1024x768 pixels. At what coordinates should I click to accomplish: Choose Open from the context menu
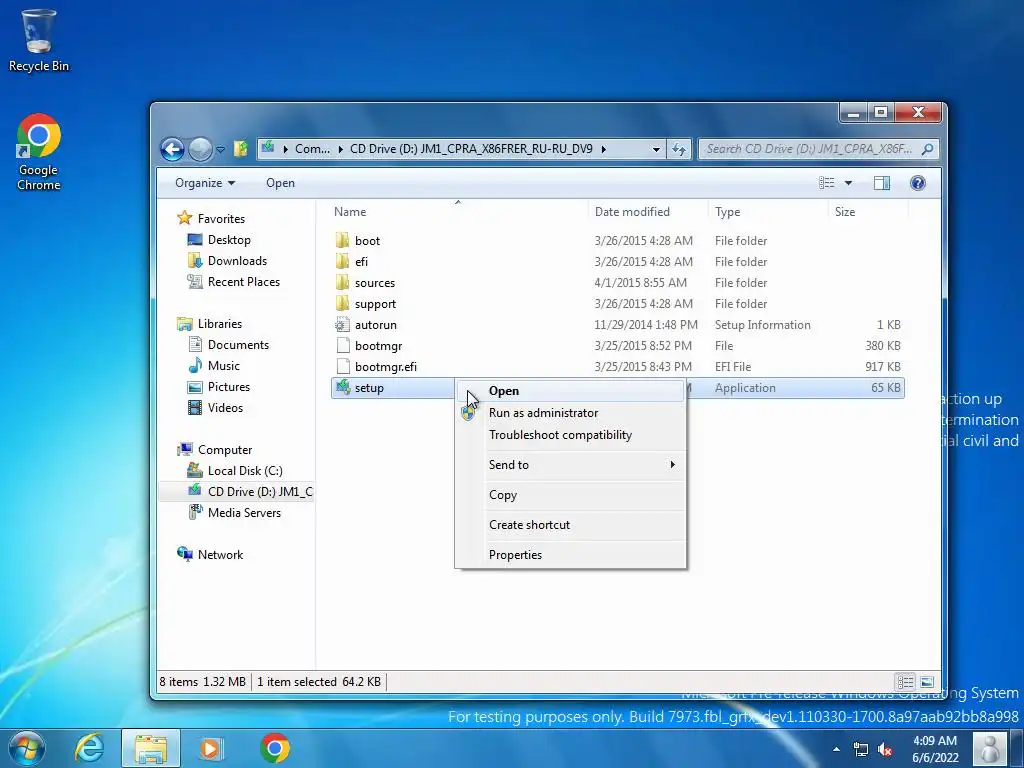click(x=570, y=391)
